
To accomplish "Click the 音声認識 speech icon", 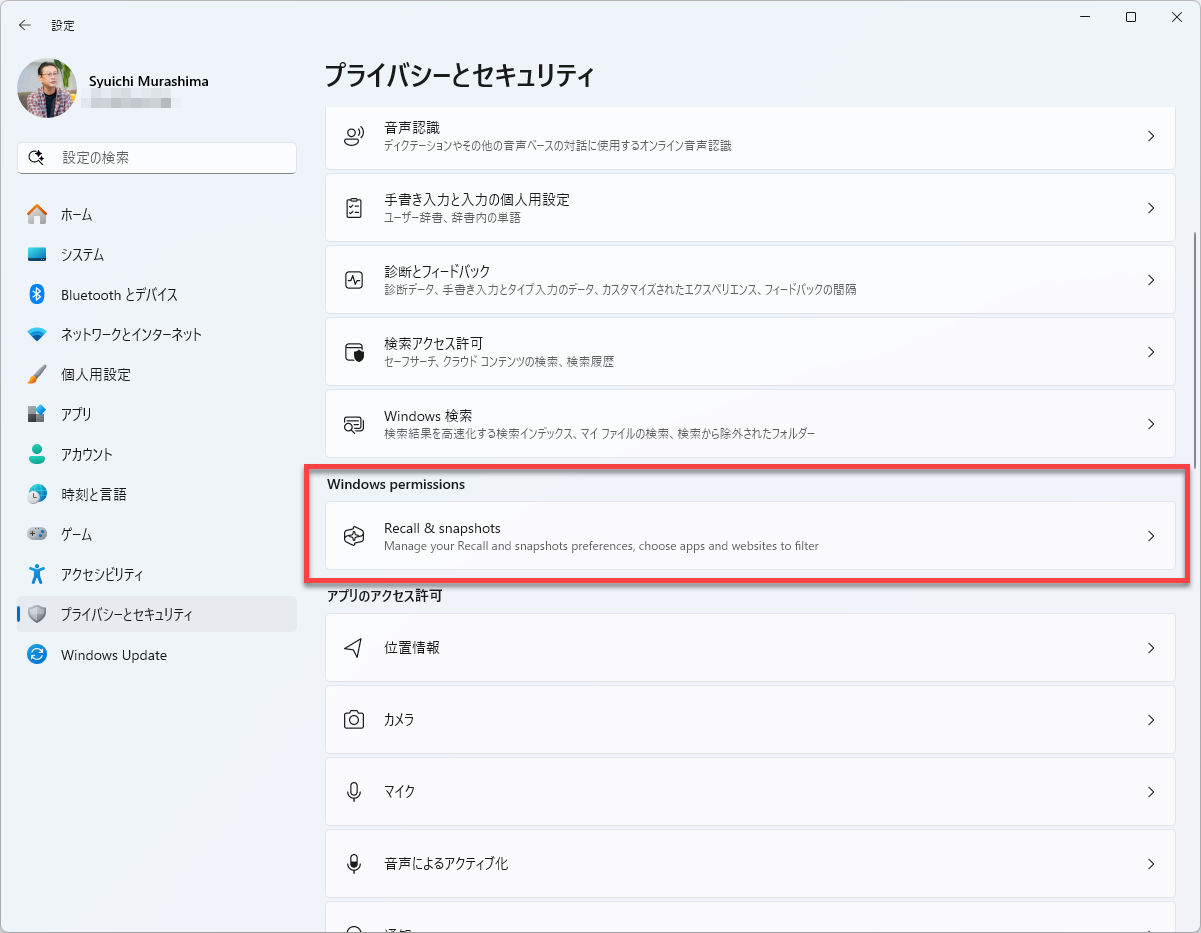I will coord(354,136).
